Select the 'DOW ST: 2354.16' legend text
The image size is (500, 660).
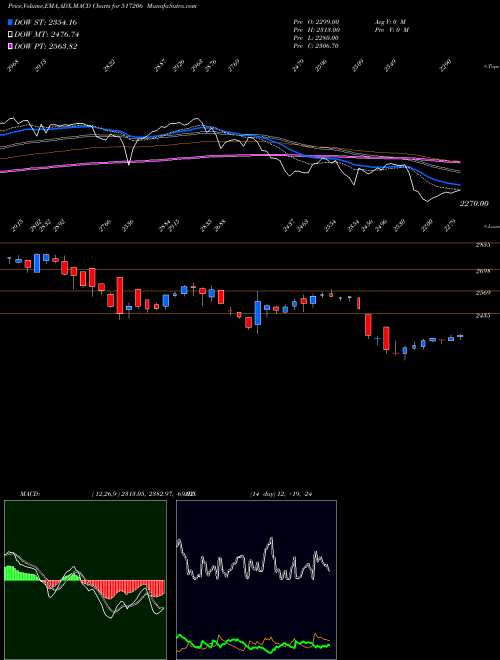tap(45, 22)
